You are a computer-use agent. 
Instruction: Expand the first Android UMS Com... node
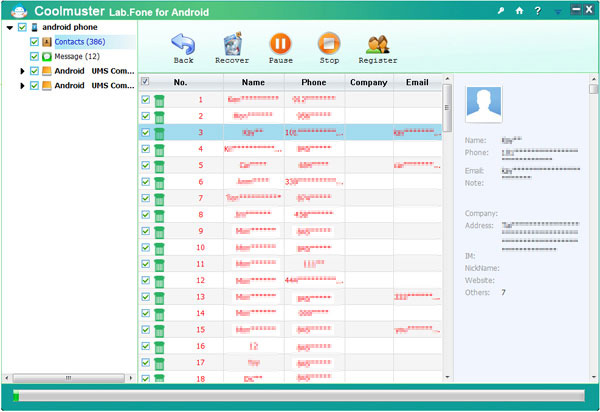coord(23,71)
